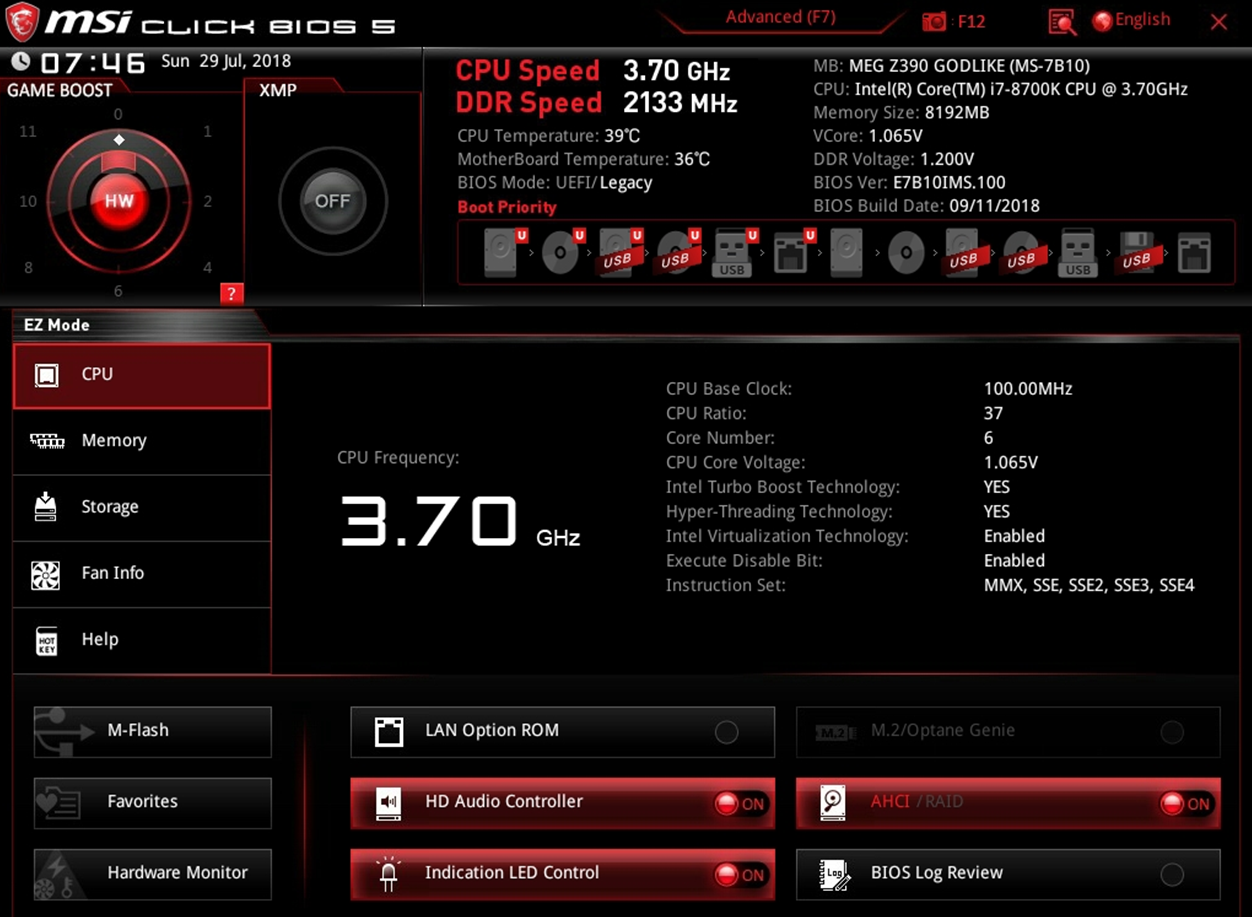Click Game Boost dial number 11

tap(28, 131)
